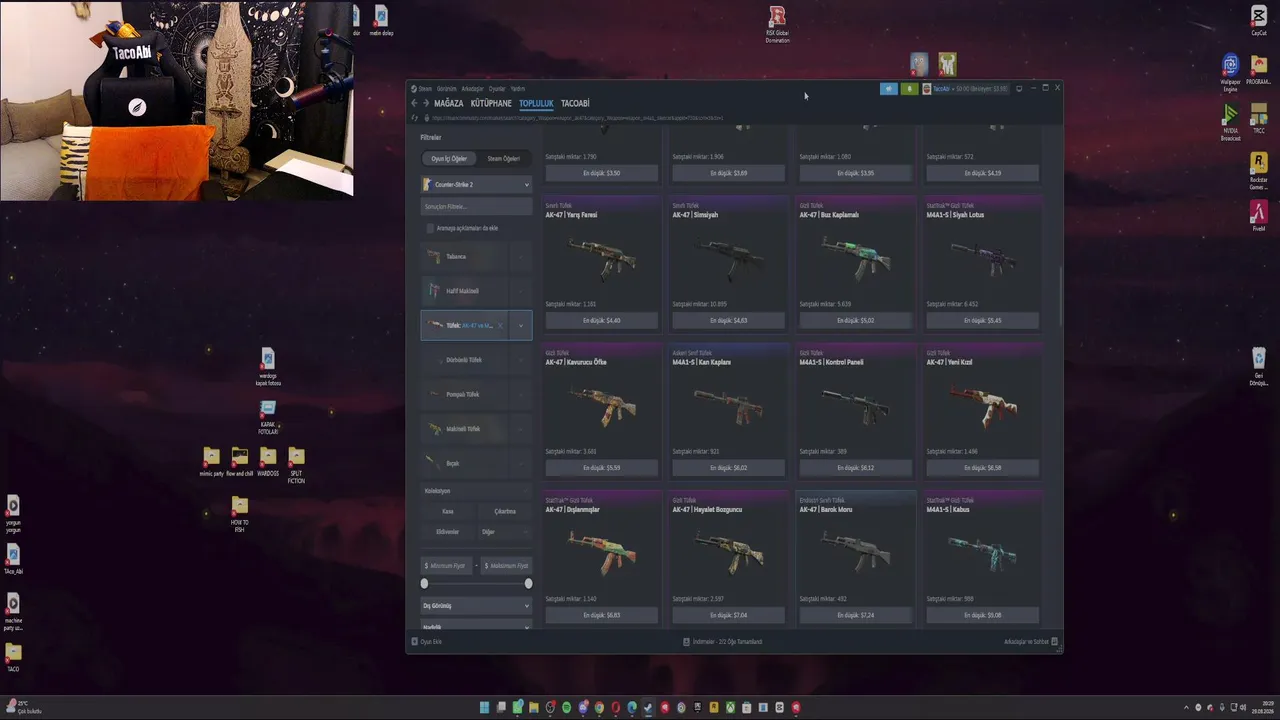Viewport: 1280px width, 720px height.
Task: Launch FiveM from the desktop
Action: click(1259, 216)
